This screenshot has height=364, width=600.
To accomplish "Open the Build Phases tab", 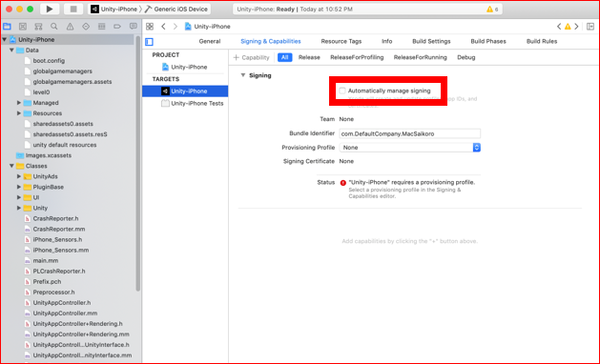I will pos(488,41).
